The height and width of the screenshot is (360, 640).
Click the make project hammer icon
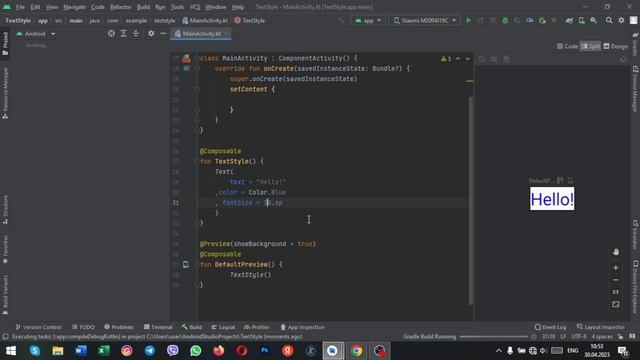click(341, 20)
